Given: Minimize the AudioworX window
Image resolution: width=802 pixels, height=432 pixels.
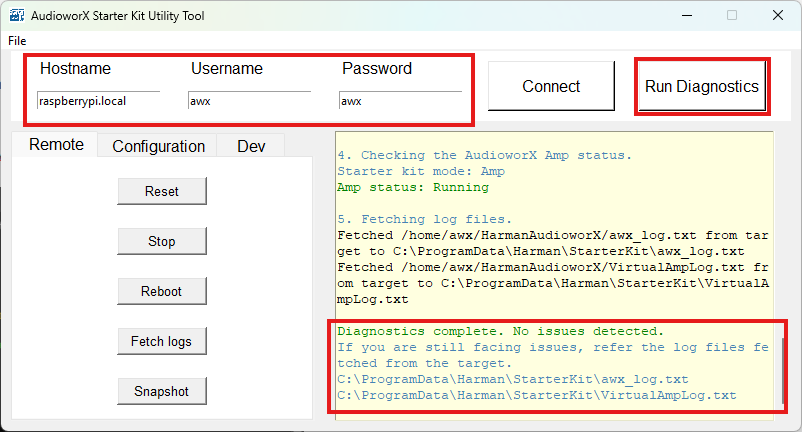Looking at the screenshot, I should tap(687, 15).
